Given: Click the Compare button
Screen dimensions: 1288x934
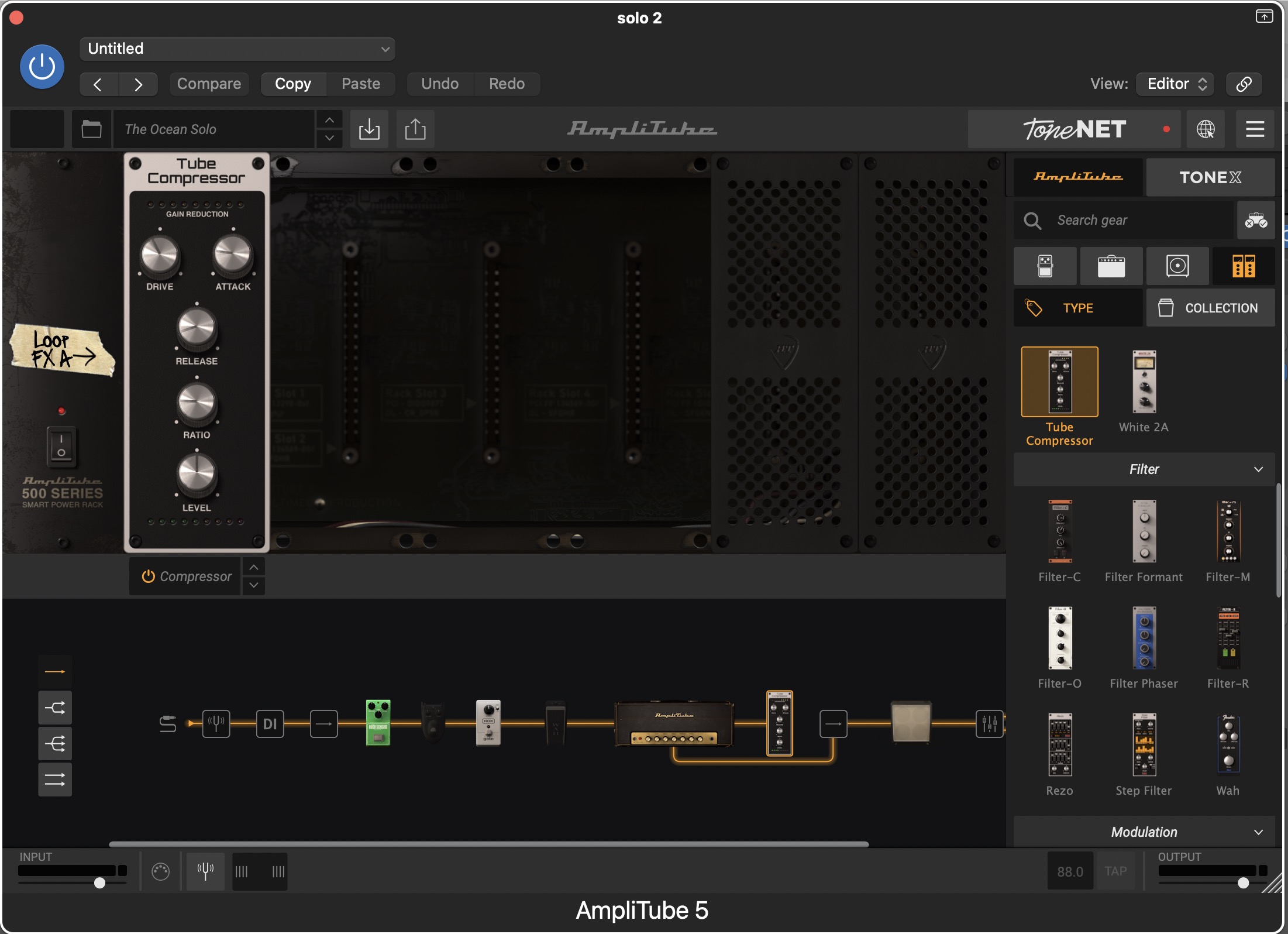Looking at the screenshot, I should (x=209, y=84).
